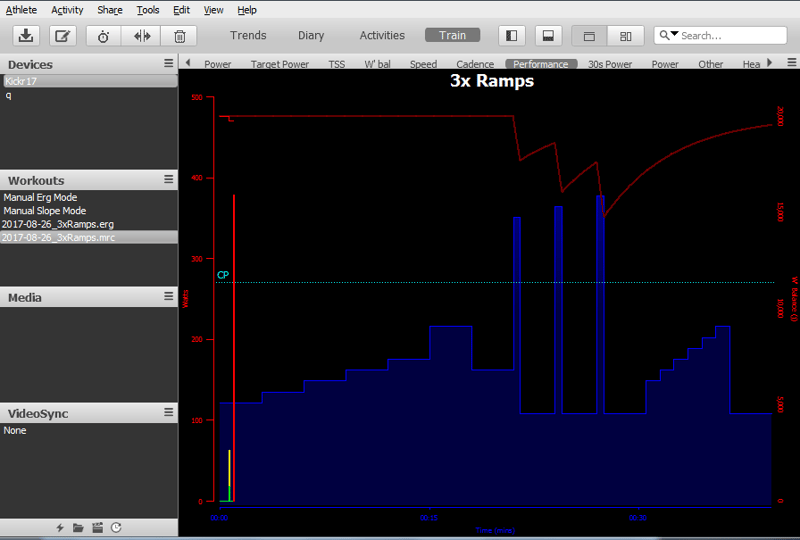800x540 pixels.
Task: Select the 30s Power tab
Action: 610,64
